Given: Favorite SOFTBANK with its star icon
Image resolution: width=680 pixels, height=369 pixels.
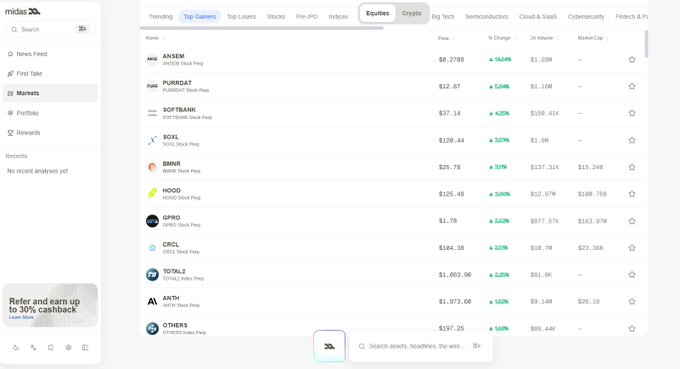Looking at the screenshot, I should pos(632,113).
